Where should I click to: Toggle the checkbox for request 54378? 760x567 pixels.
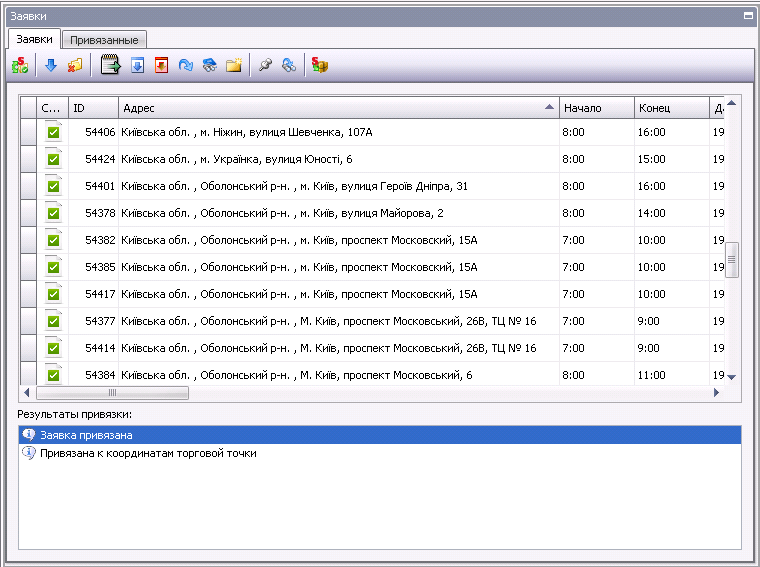(x=53, y=213)
